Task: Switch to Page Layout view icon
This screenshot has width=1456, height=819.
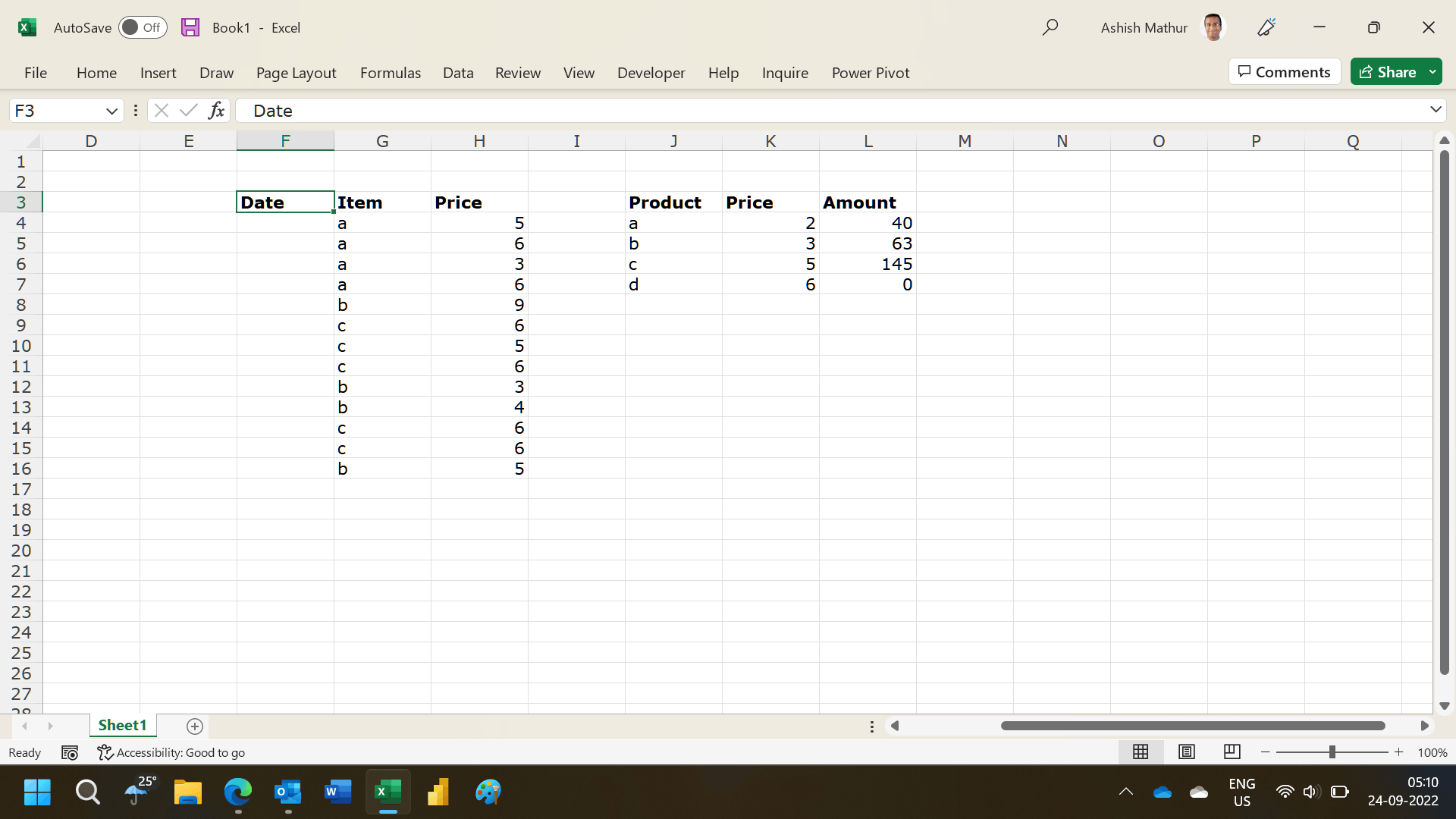Action: [1187, 752]
